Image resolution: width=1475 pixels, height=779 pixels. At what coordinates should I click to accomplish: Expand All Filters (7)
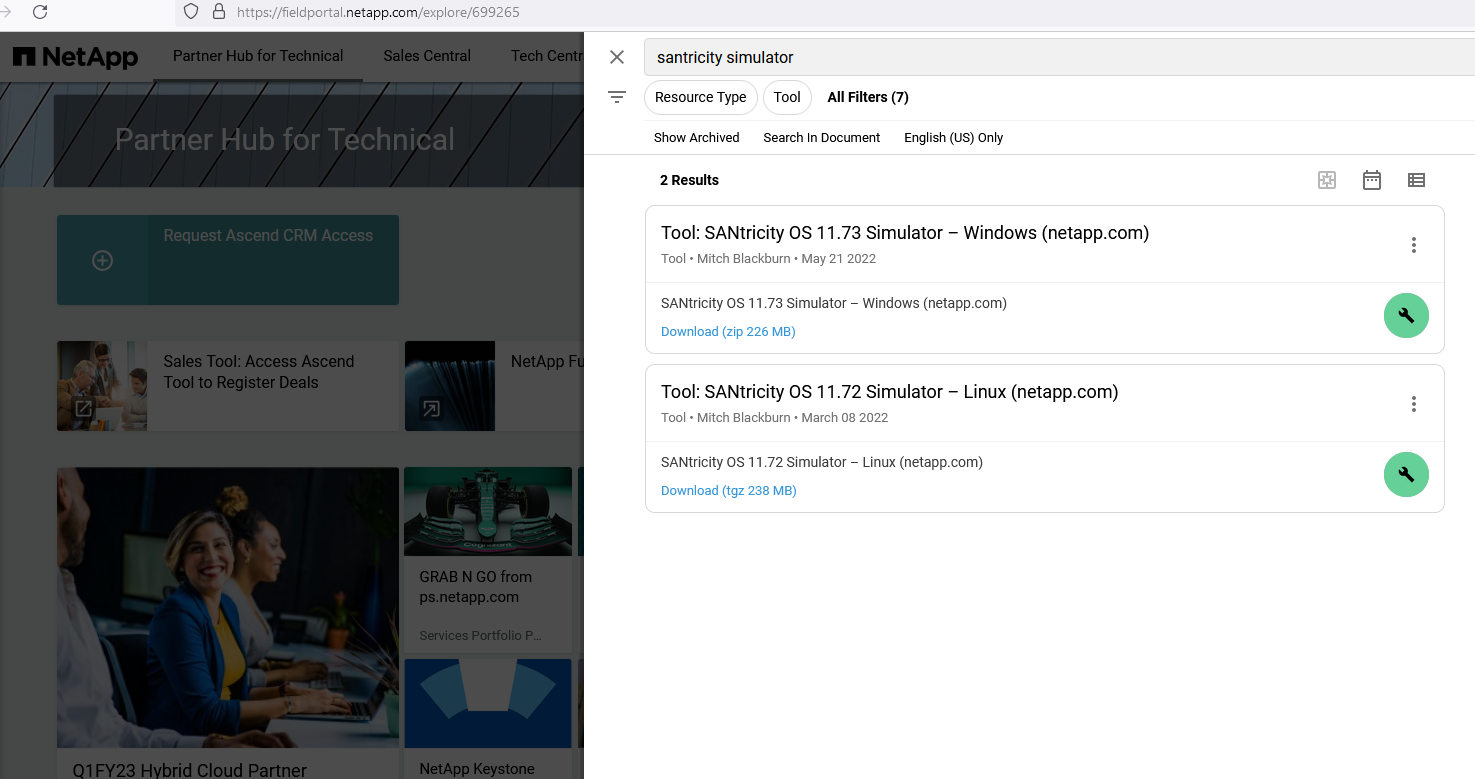click(x=867, y=97)
